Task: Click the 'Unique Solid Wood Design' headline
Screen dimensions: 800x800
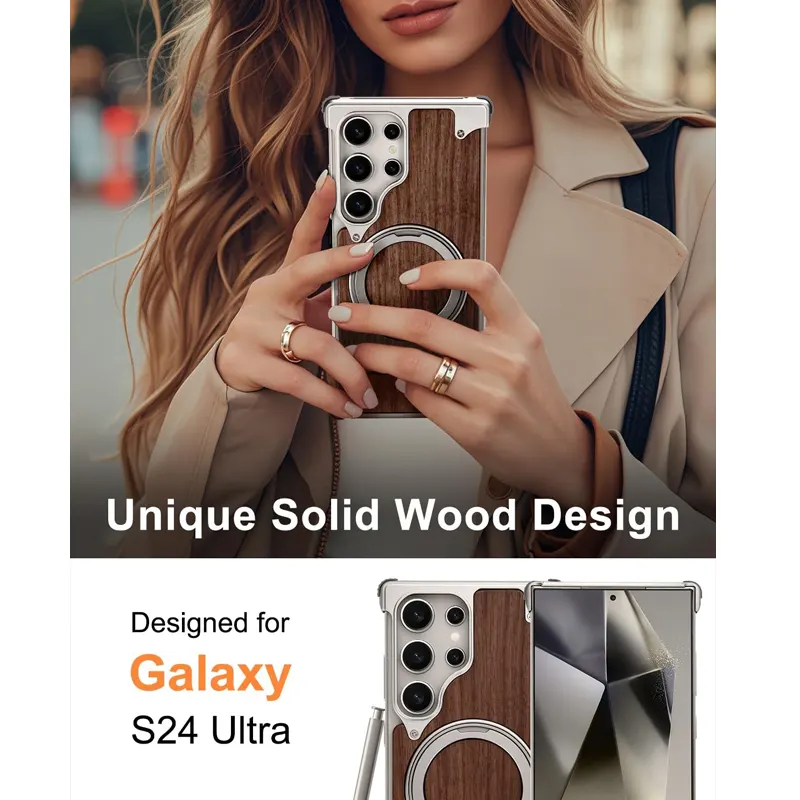Action: [393, 515]
